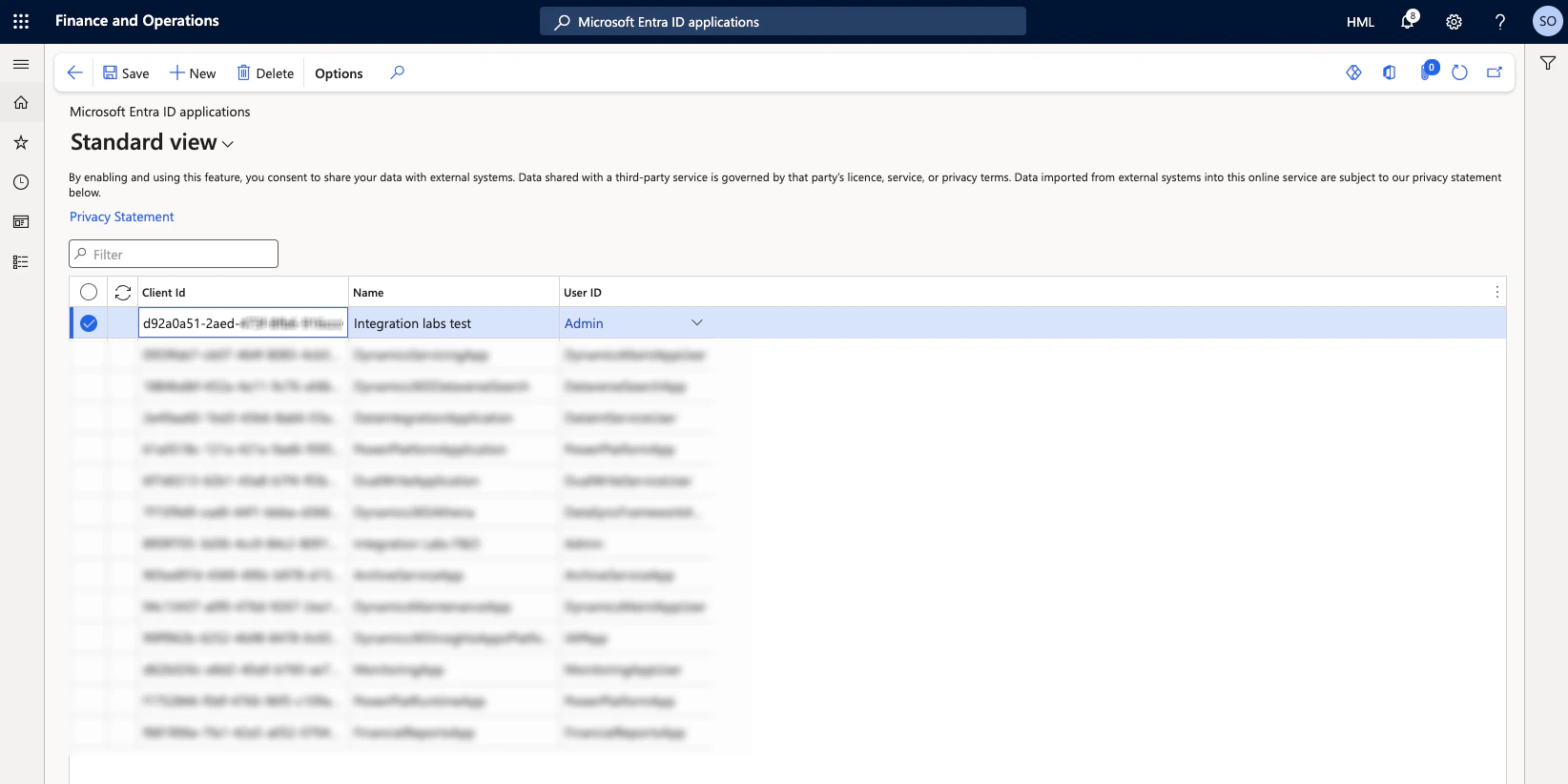Open Modules list icon in sidebar
This screenshot has height=784, width=1568.
click(21, 262)
